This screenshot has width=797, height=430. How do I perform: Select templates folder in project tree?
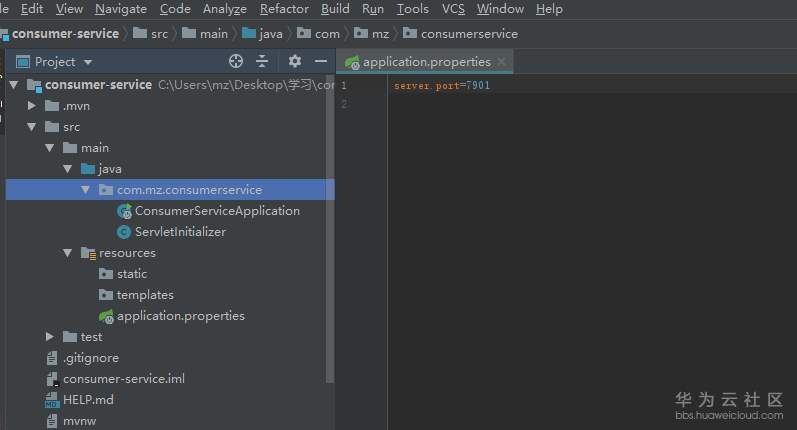point(145,295)
